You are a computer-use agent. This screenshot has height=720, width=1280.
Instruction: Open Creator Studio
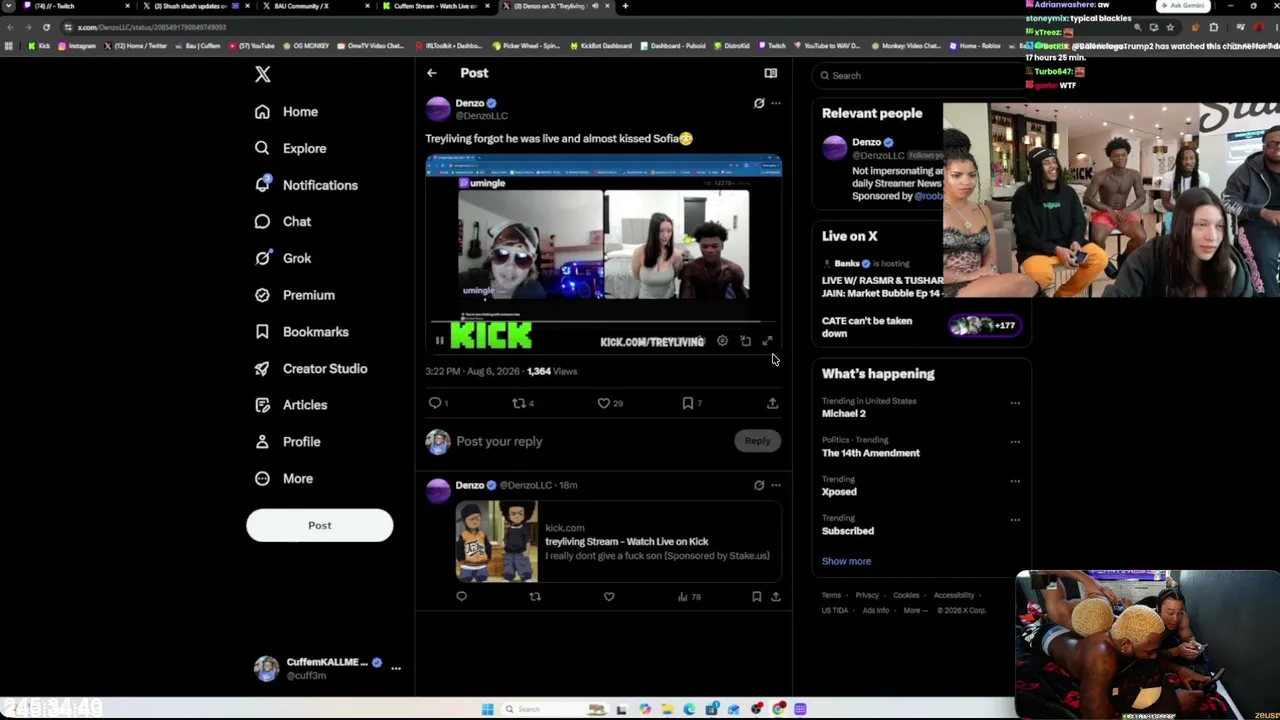311,368
